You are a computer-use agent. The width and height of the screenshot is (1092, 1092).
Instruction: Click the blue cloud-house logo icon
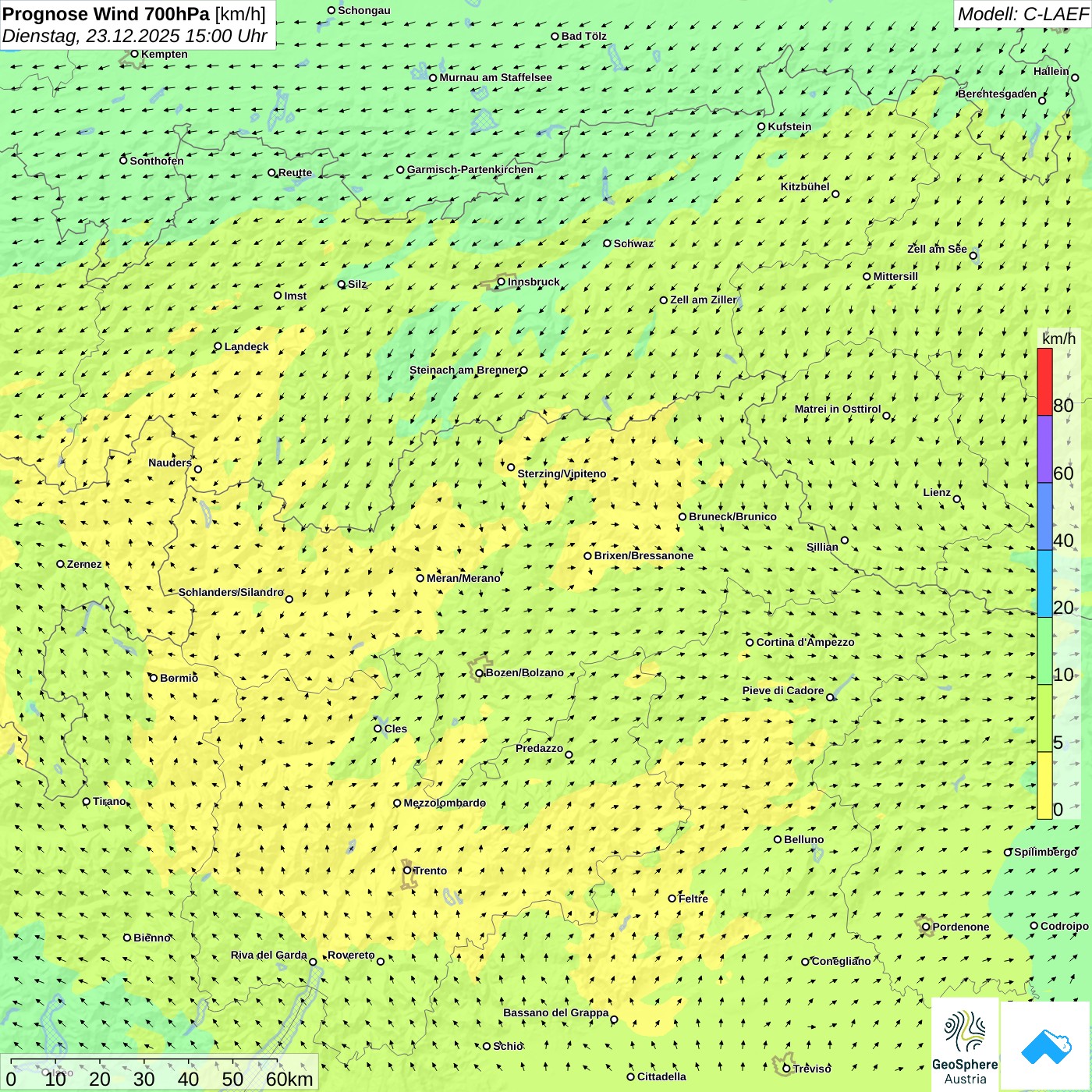[1045, 1045]
